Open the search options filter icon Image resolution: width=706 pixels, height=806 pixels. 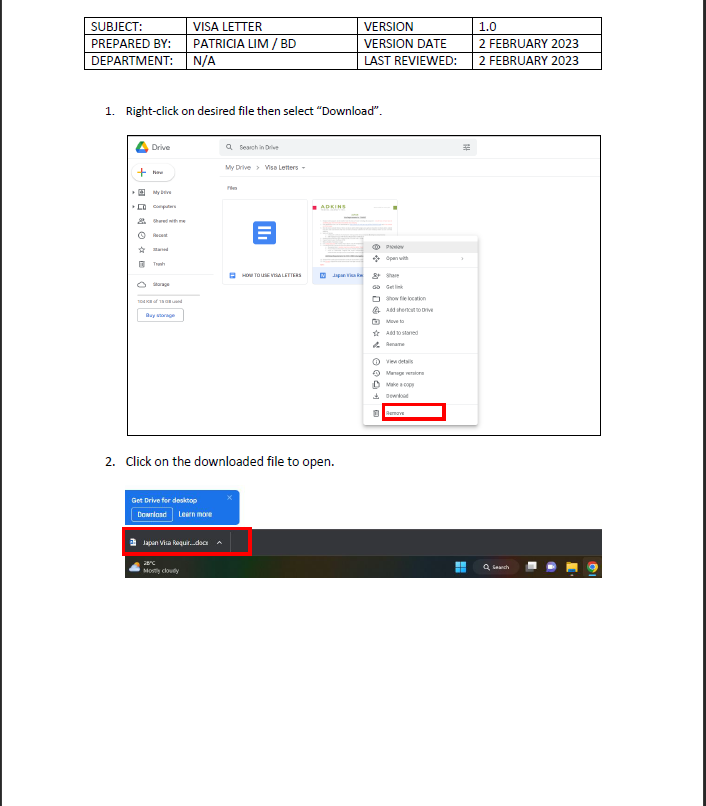coord(466,148)
